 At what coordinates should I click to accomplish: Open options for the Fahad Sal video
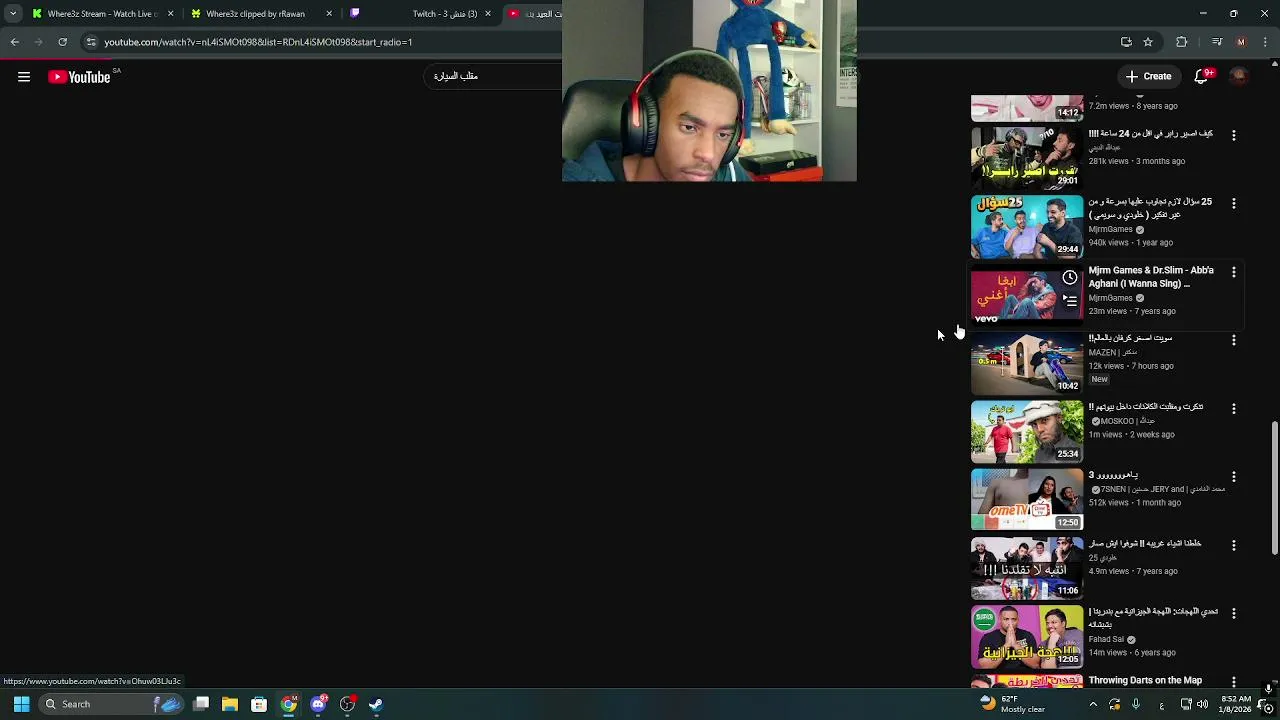1234,613
